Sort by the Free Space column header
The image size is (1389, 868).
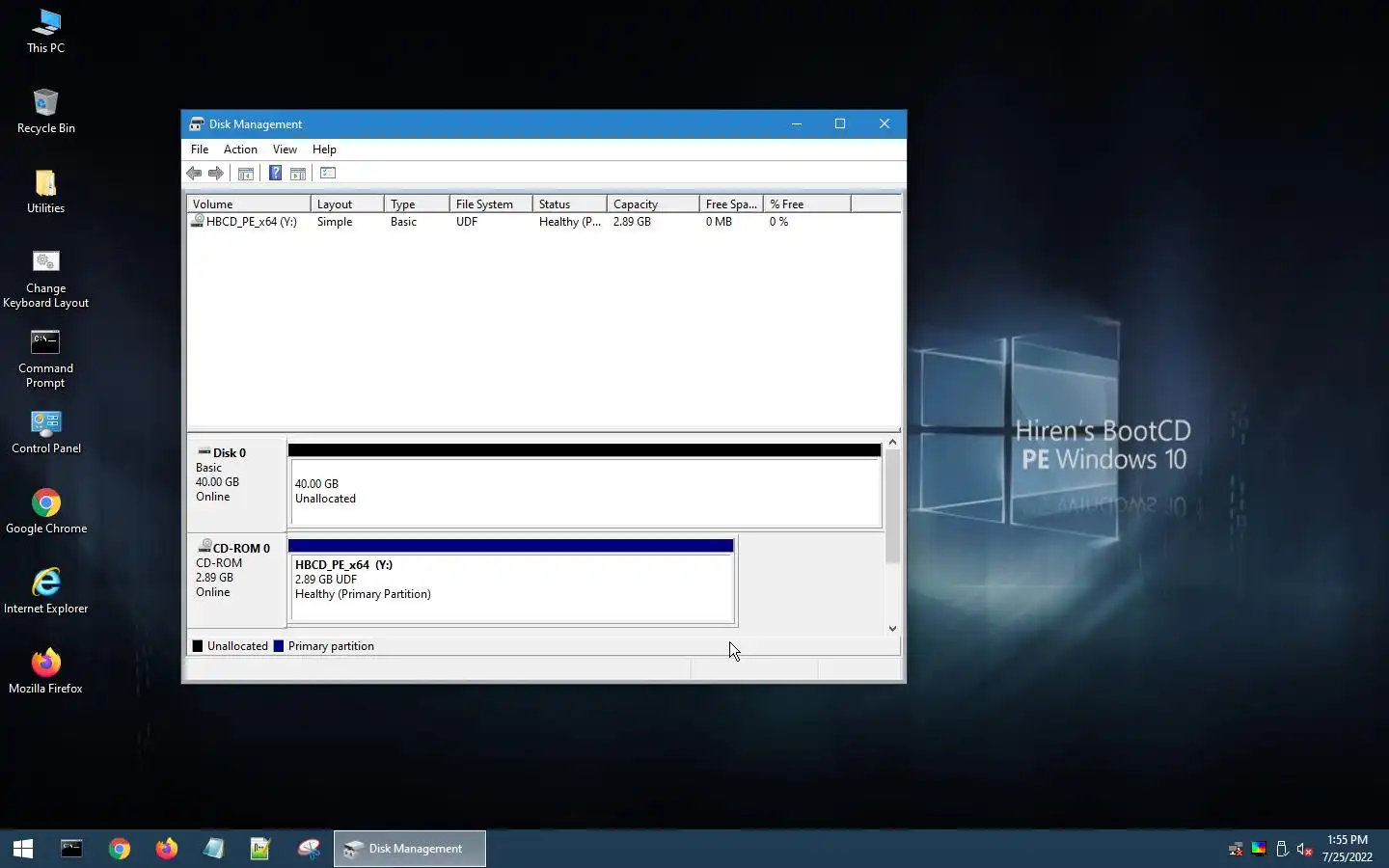[731, 203]
